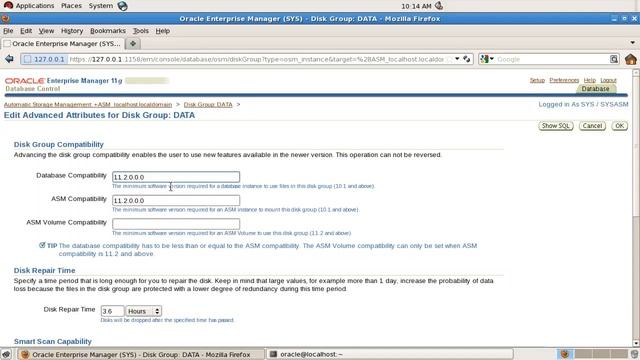Follow Disk Group: DATA breadcrumb link
The height and width of the screenshot is (360, 640).
(208, 104)
